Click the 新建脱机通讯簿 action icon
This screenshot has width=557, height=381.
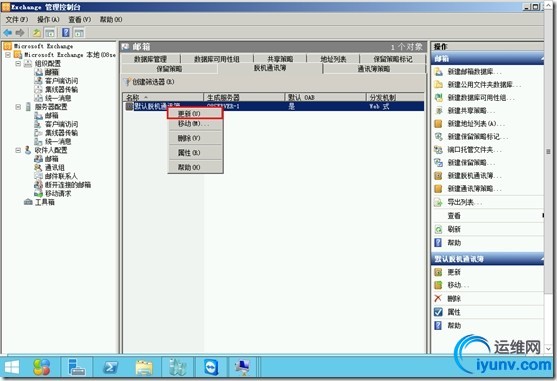439,175
